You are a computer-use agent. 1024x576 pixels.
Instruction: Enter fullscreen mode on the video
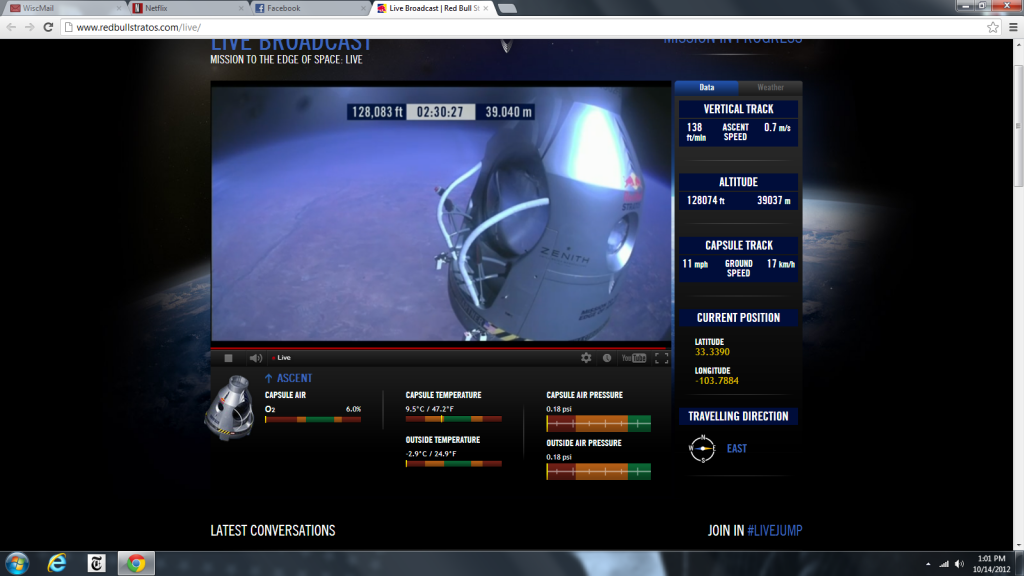662,358
